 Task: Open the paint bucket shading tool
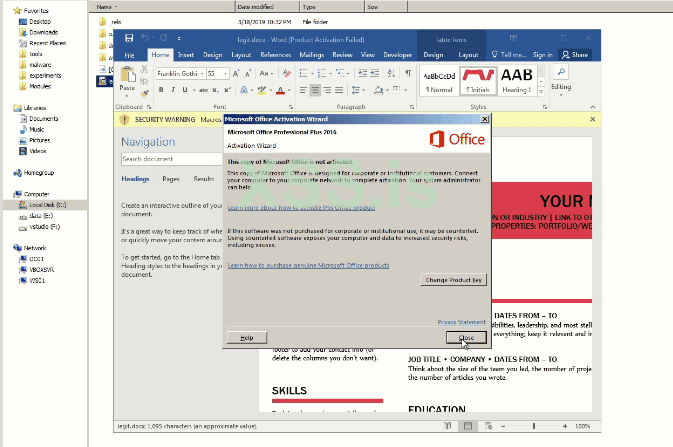pos(378,90)
